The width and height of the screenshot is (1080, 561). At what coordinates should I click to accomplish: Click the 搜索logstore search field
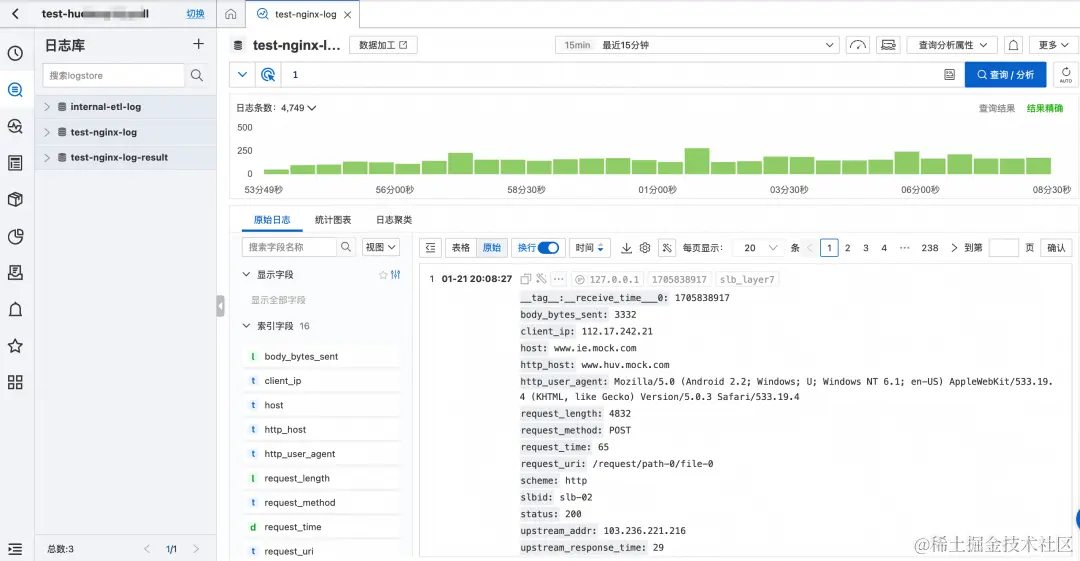(113, 75)
